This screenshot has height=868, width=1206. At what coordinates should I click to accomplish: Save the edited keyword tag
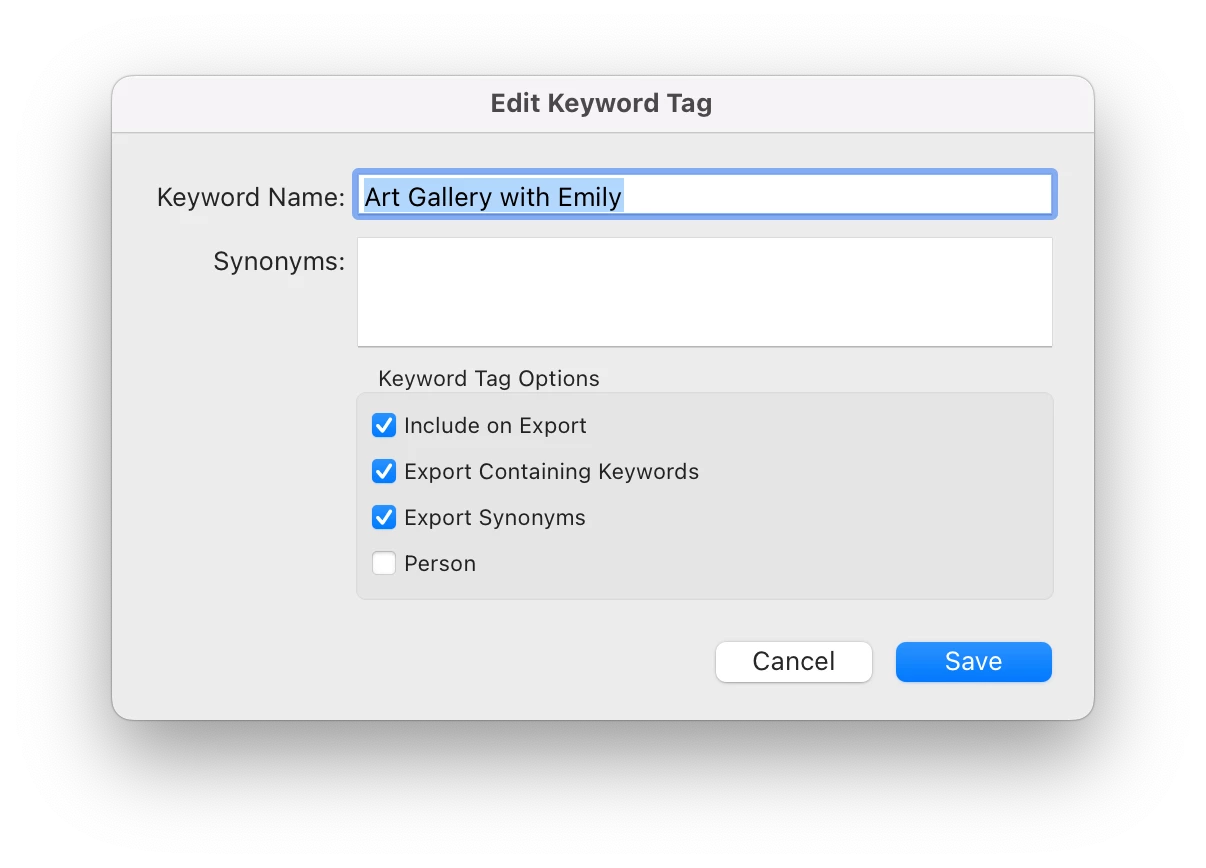pos(974,662)
